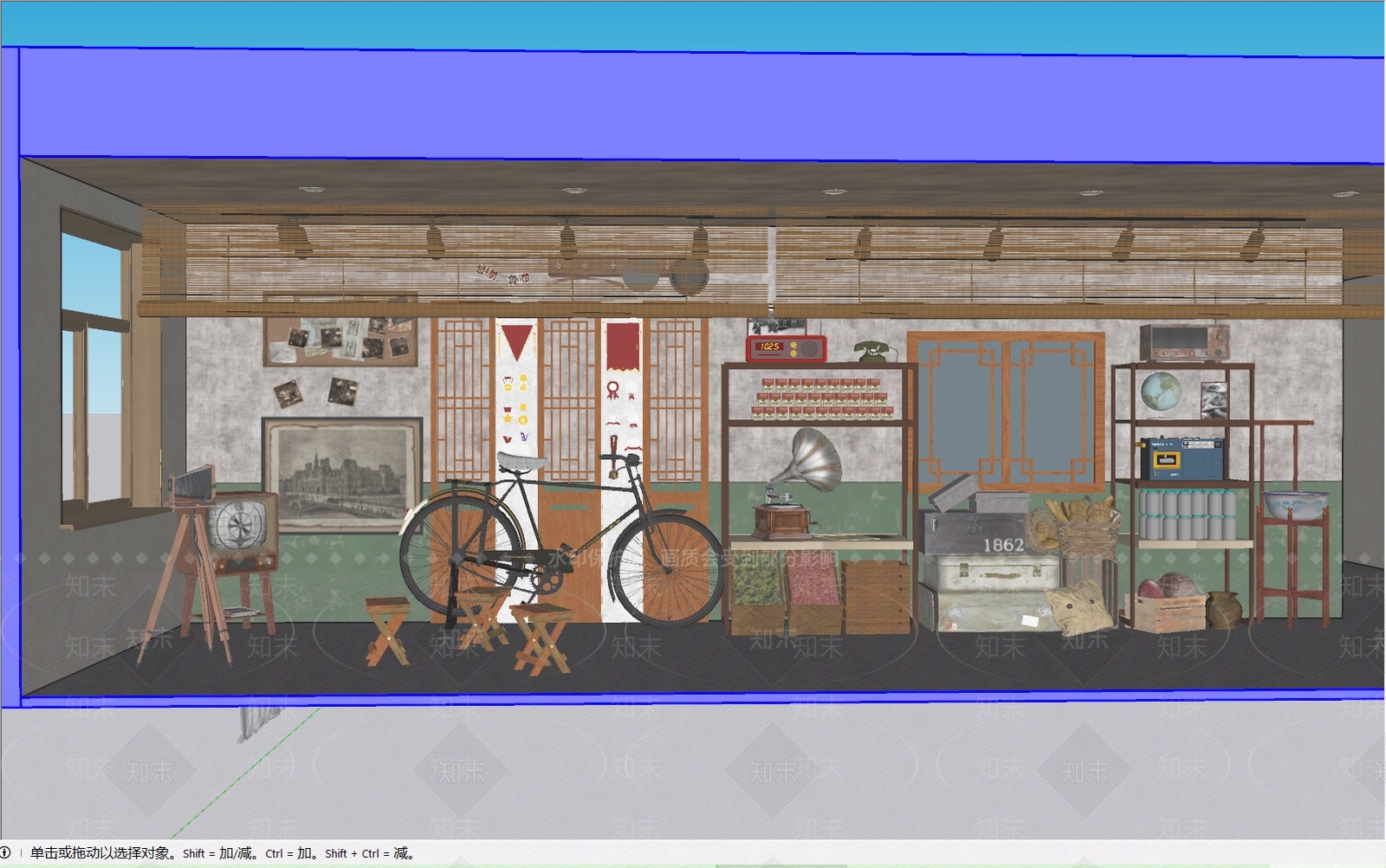Screen dimensions: 1386x868
Task: Select the black rotary telephone on shelf top
Action: 874,351
